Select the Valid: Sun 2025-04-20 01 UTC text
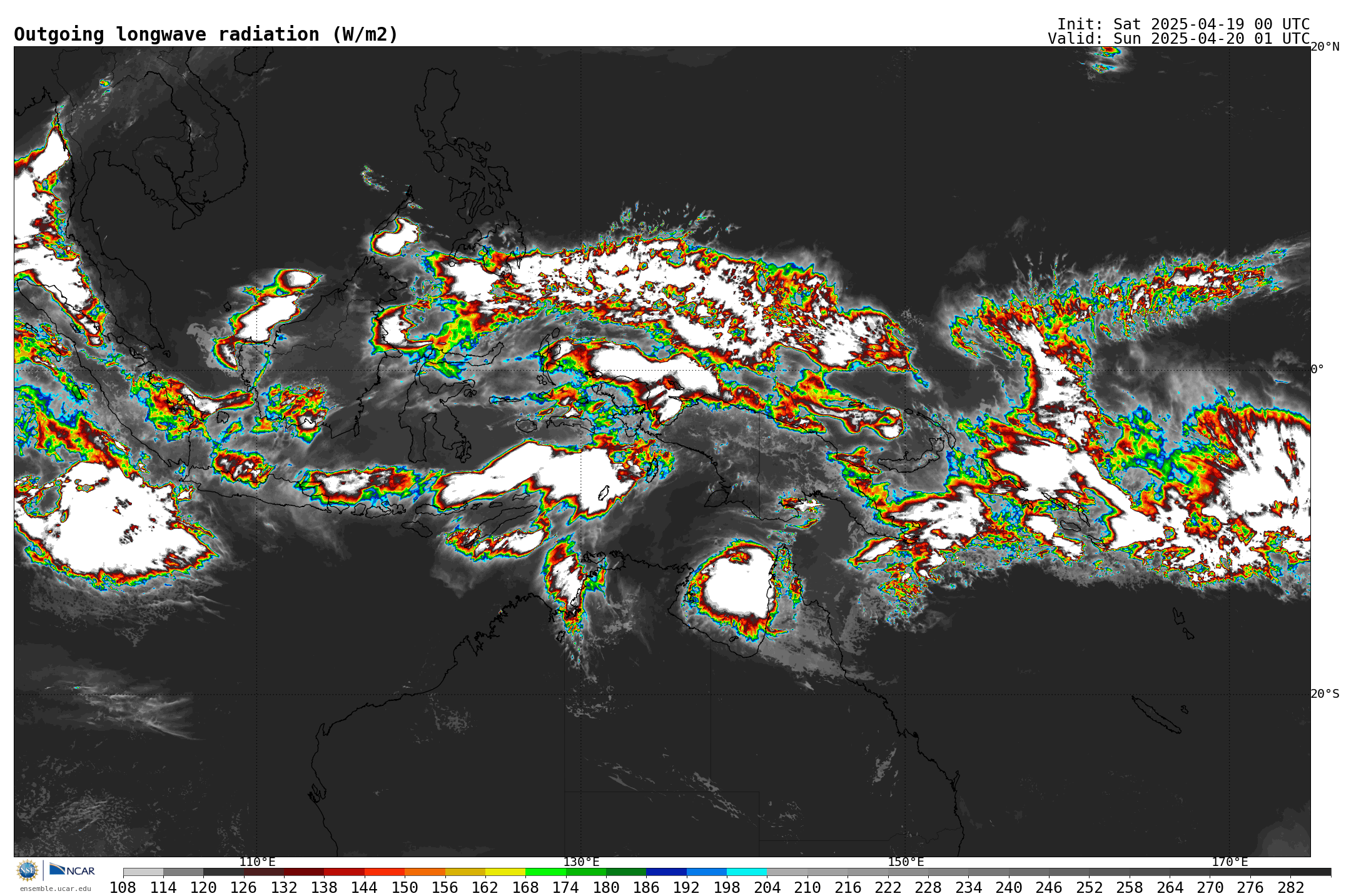 (x=1179, y=38)
